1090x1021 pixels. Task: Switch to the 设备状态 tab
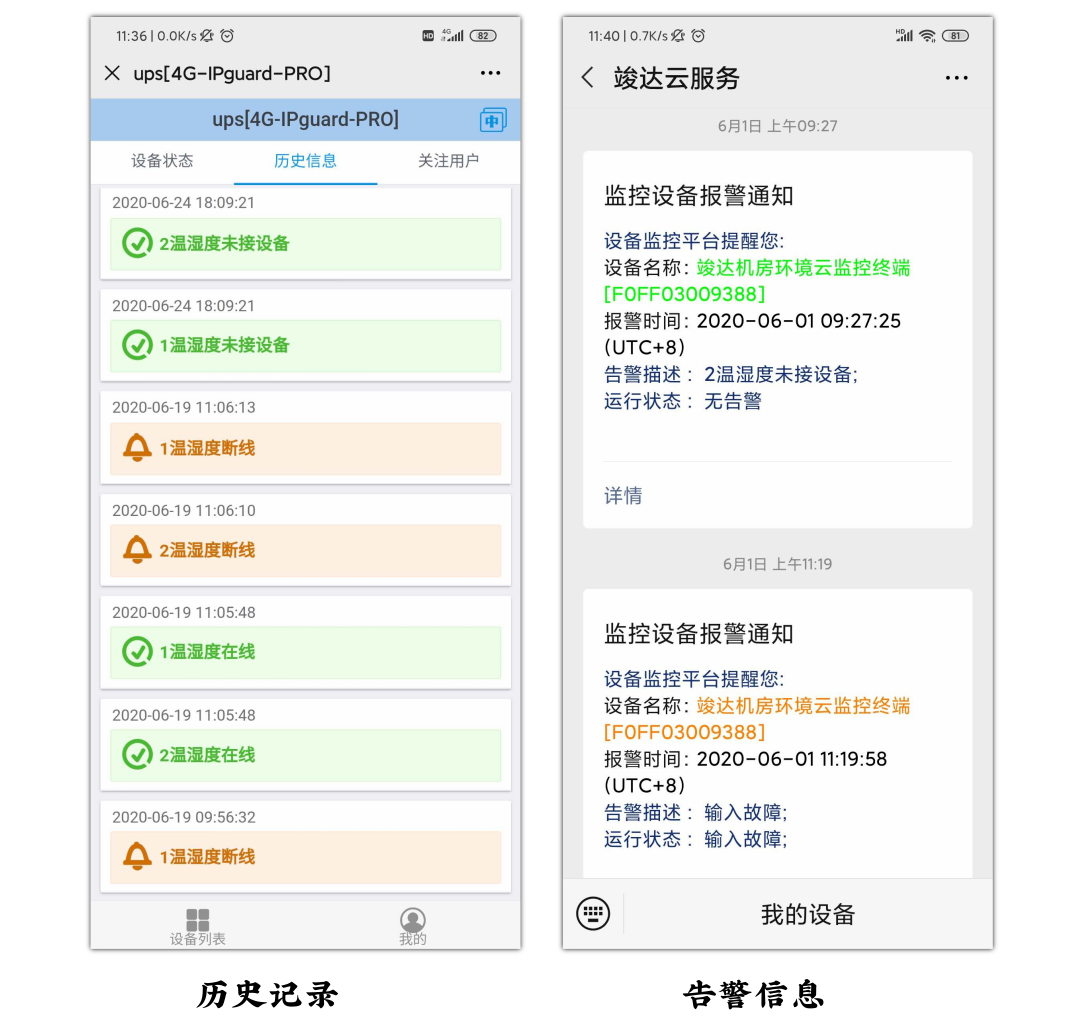pyautogui.click(x=163, y=160)
